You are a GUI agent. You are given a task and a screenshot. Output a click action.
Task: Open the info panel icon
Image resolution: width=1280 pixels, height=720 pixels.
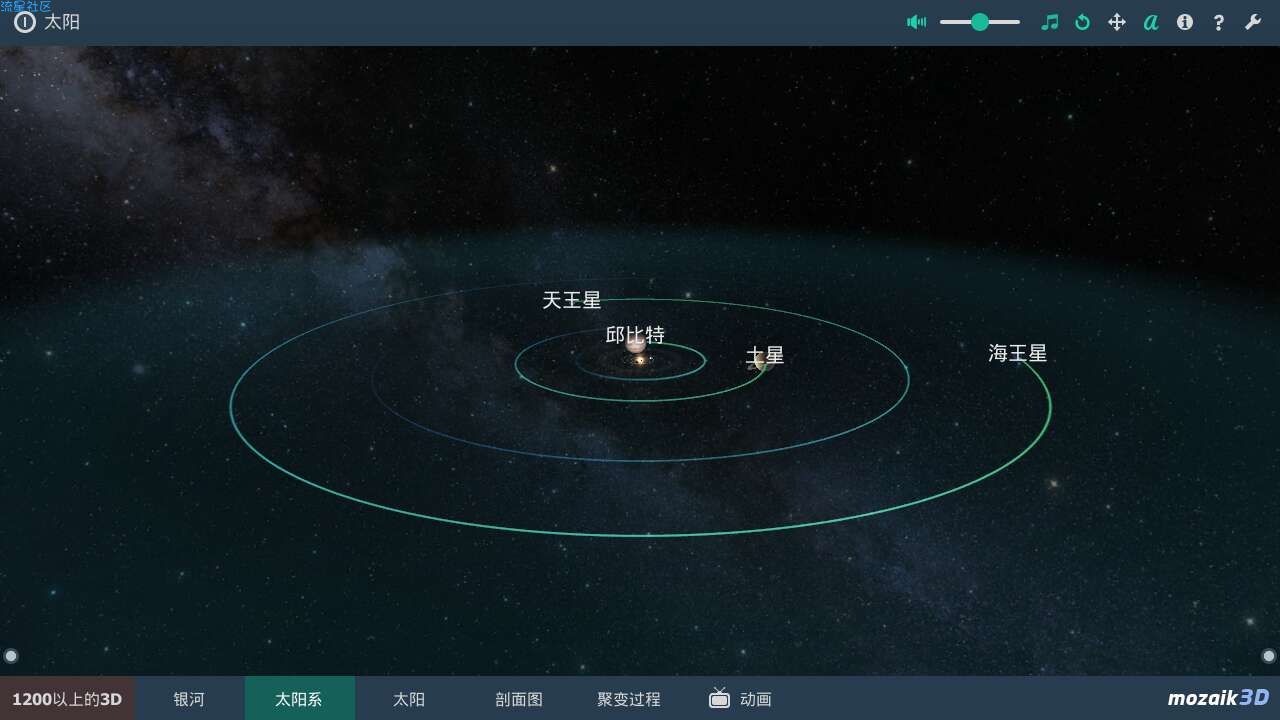pyautogui.click(x=1185, y=22)
